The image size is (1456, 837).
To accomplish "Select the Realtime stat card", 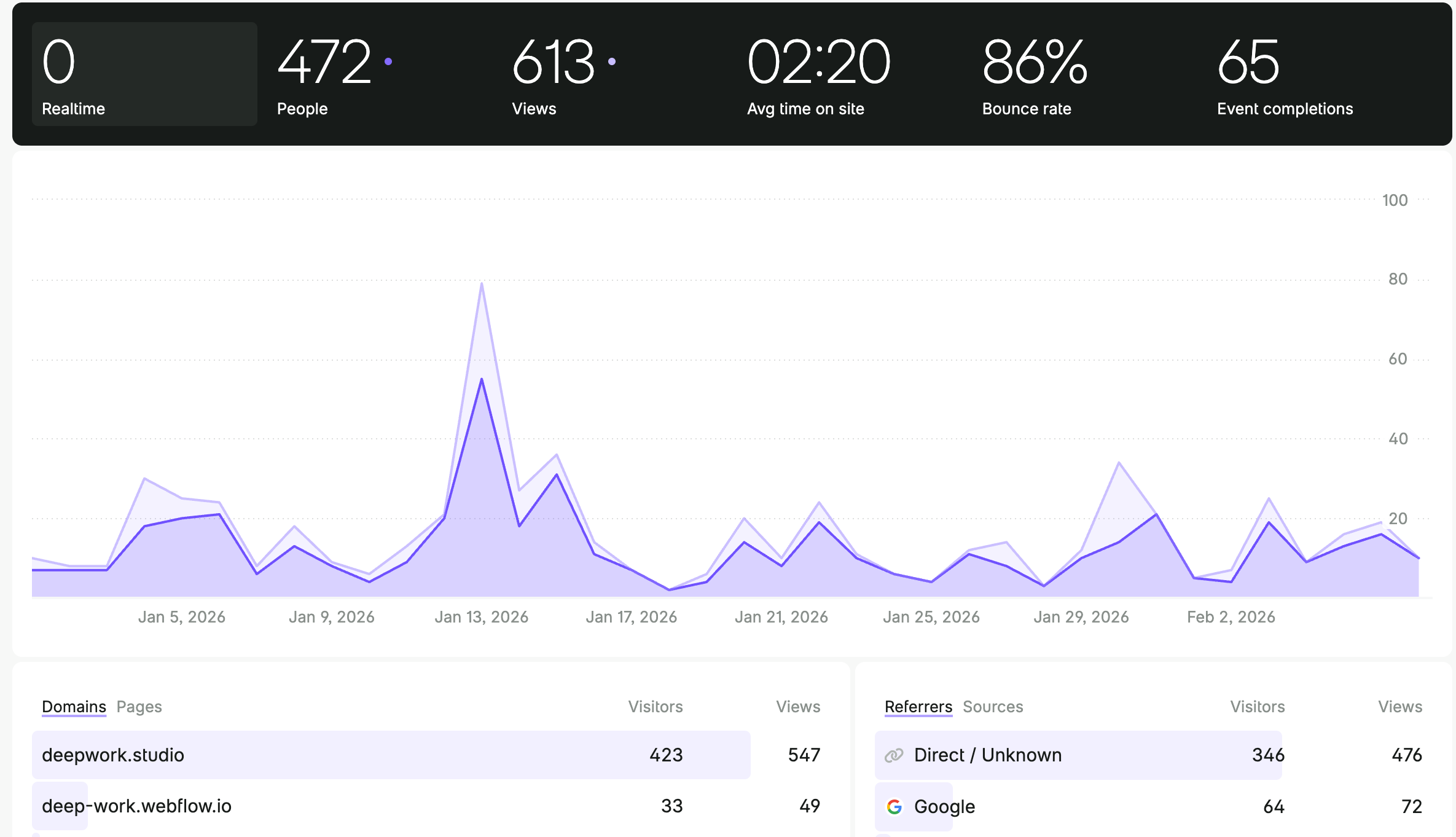I will [x=144, y=74].
